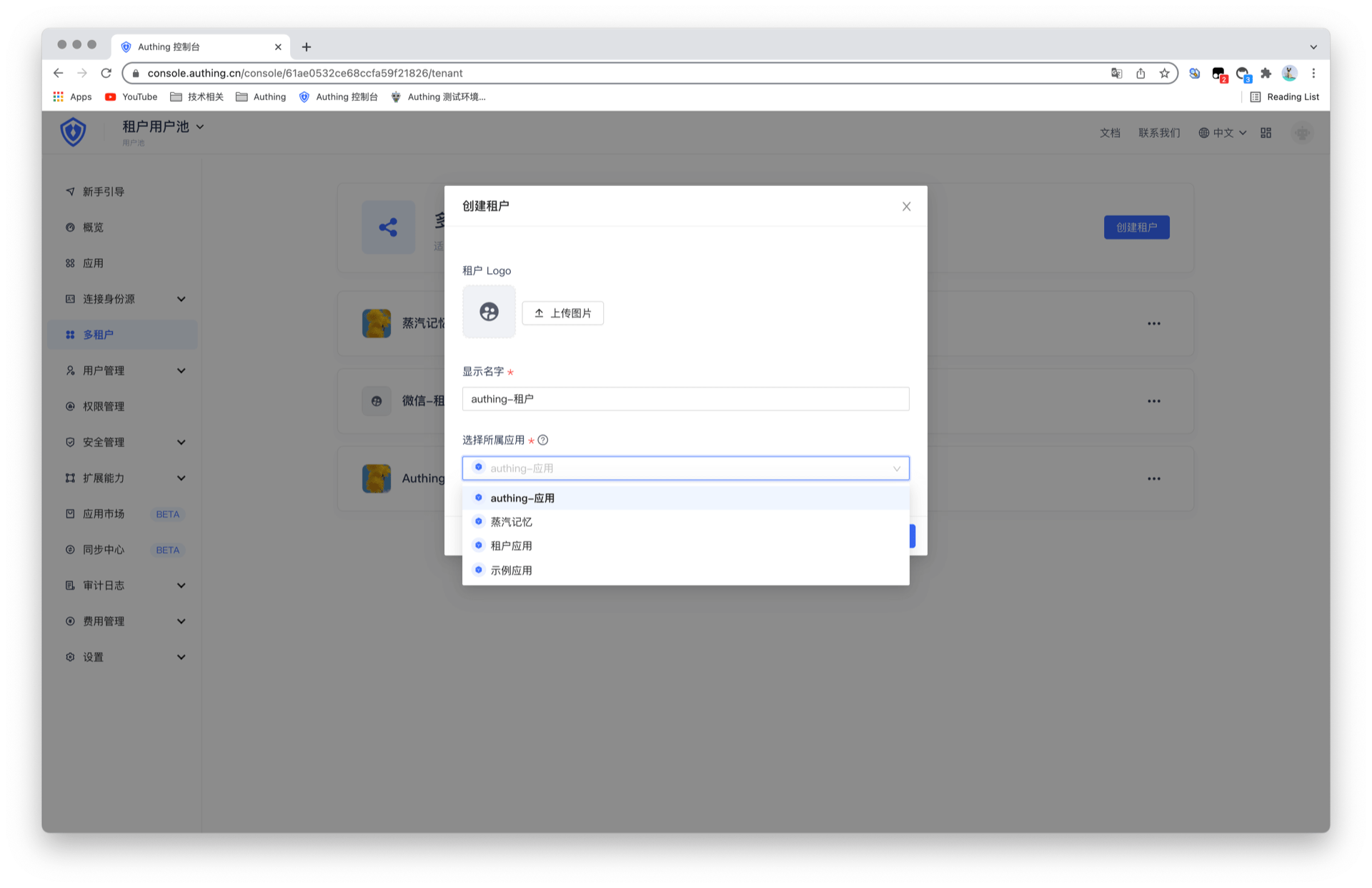Click the translate page icon
Image resolution: width=1372 pixels, height=888 pixels.
coord(1116,73)
